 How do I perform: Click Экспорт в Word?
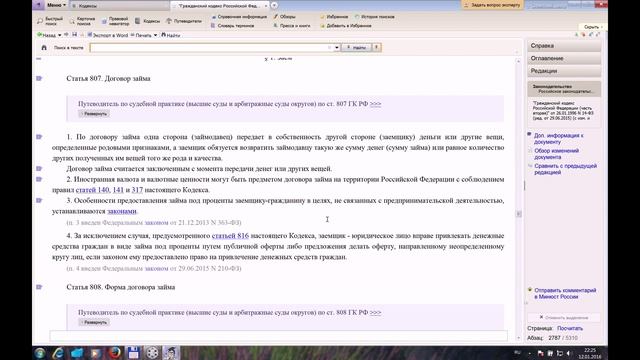click(108, 35)
